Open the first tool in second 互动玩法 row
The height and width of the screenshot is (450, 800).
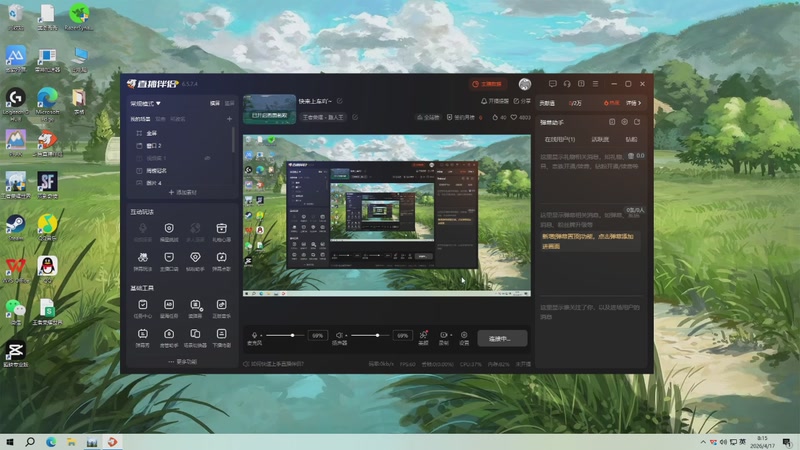[143, 261]
